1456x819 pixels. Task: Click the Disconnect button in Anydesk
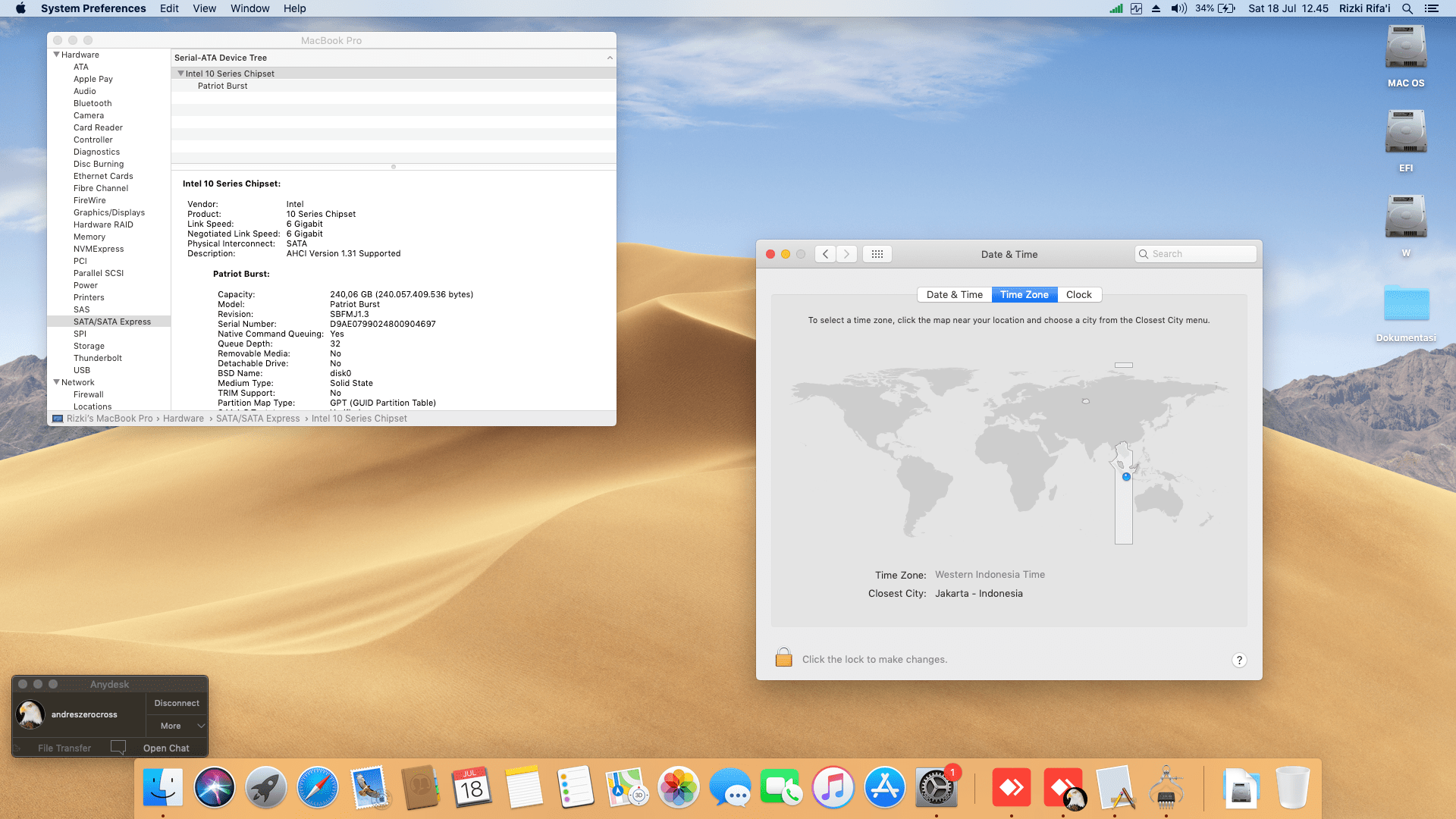click(177, 703)
